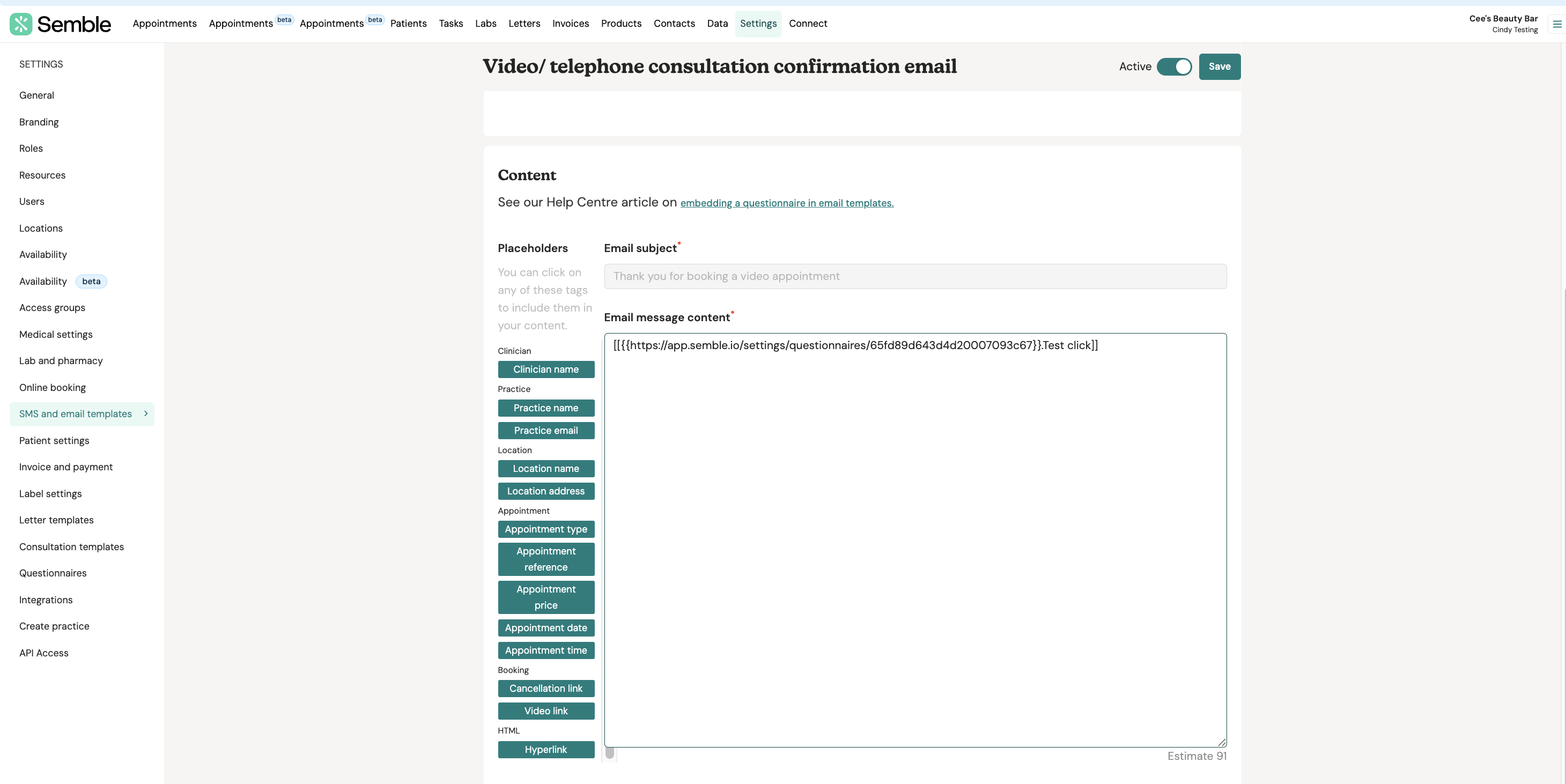Insert Appointment time placeholder
Screen dimensions: 1566x784
546,650
